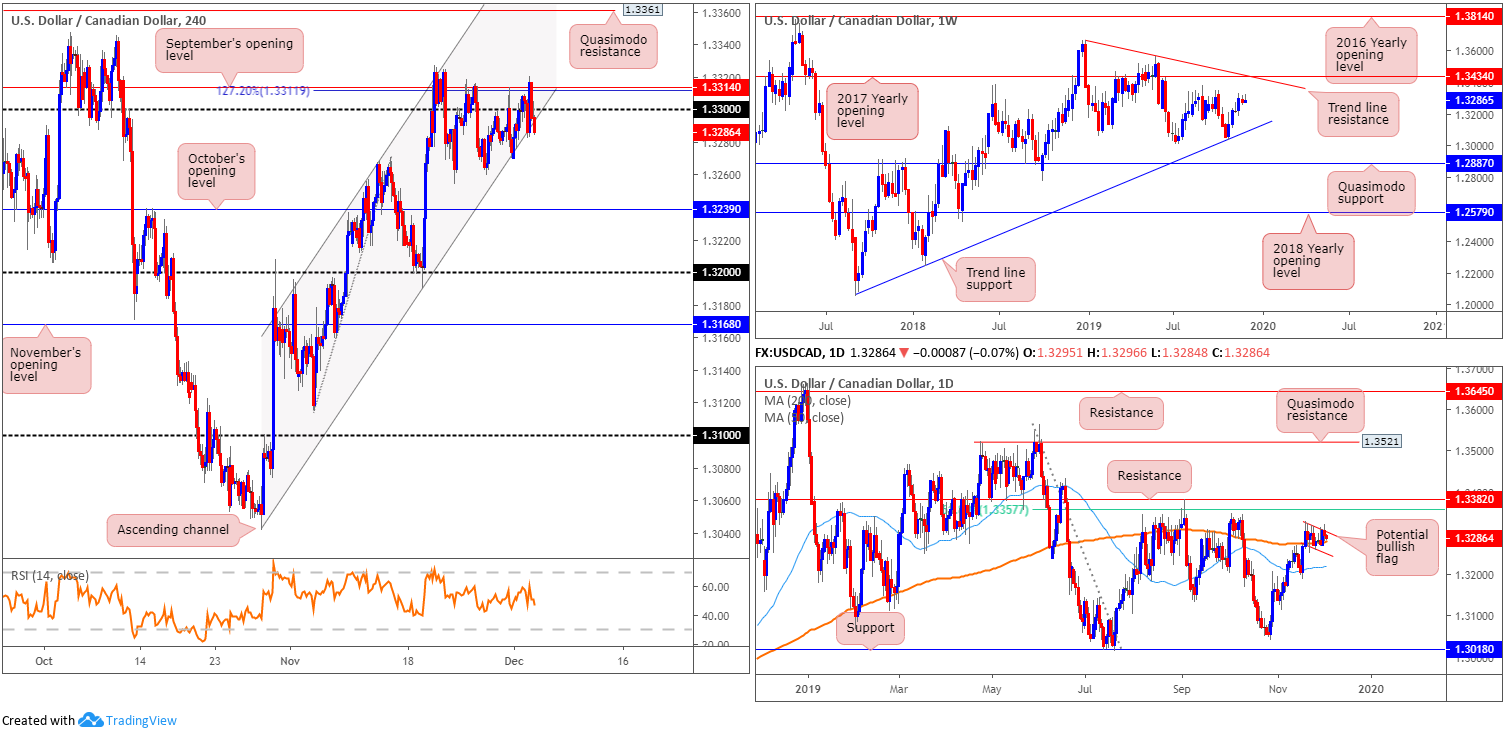Viewport: 1505px width, 733px height.
Task: Select the 1.38140 red price label
Action: pos(1473,18)
